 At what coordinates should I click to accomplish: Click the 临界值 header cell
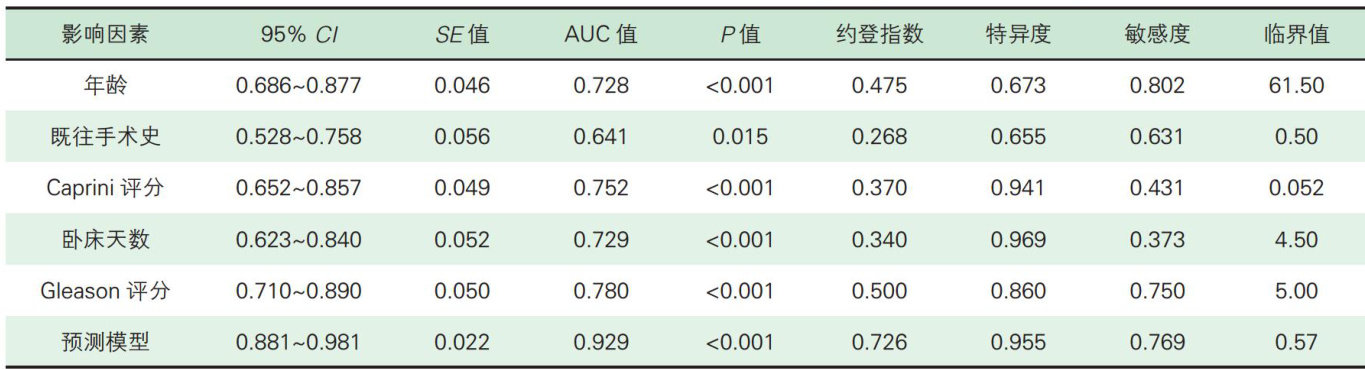[1296, 35]
